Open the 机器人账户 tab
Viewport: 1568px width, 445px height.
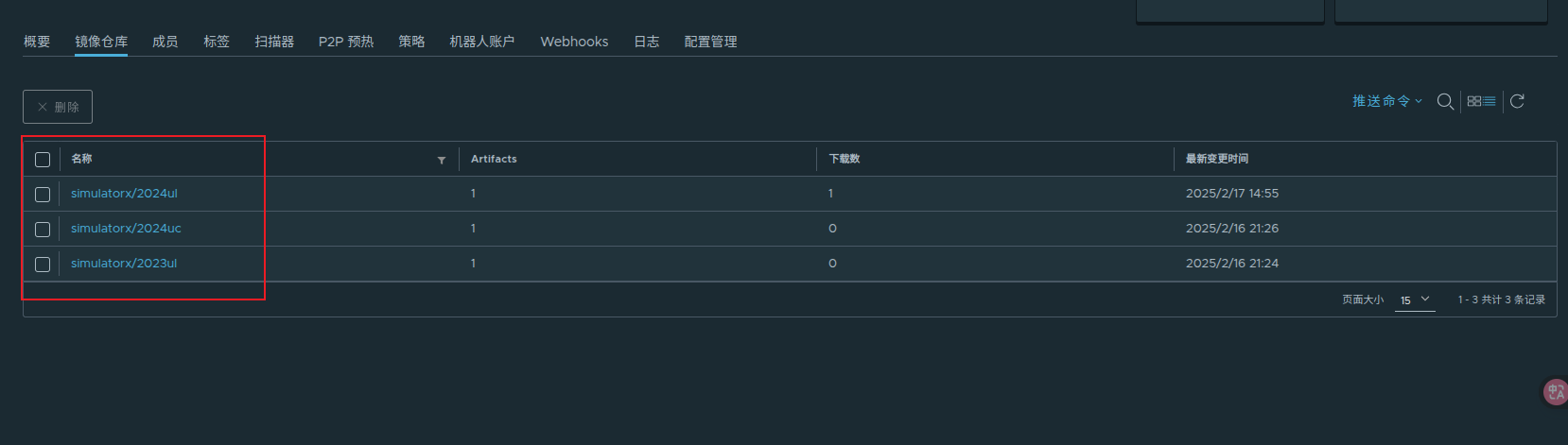[x=482, y=42]
